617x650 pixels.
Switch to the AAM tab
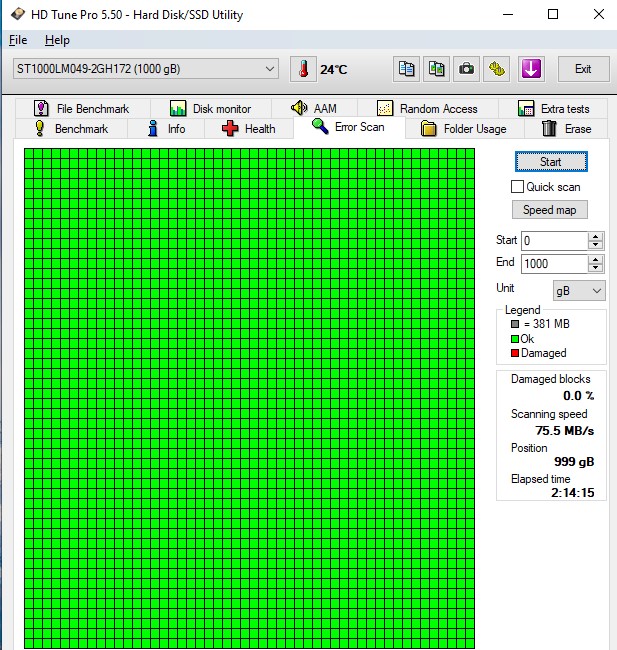click(314, 109)
